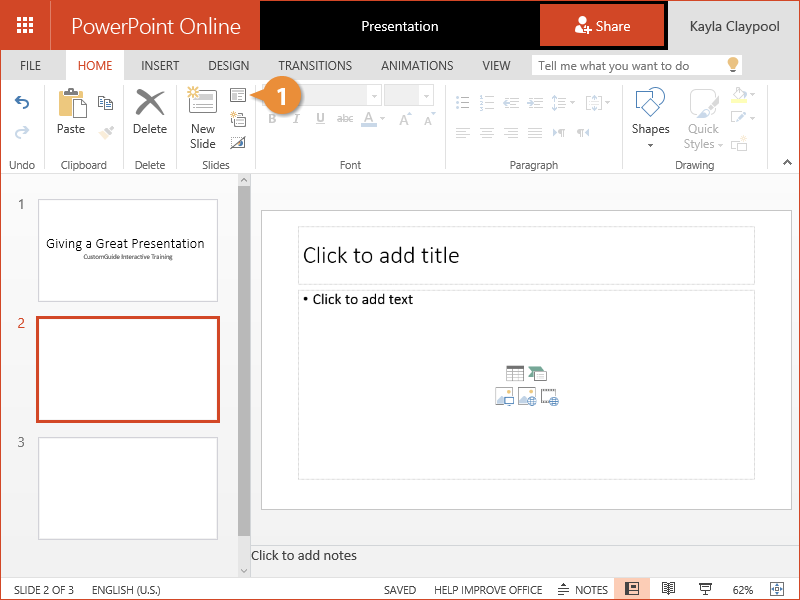
Task: Switch to the TRANSITIONS tab
Action: point(315,66)
